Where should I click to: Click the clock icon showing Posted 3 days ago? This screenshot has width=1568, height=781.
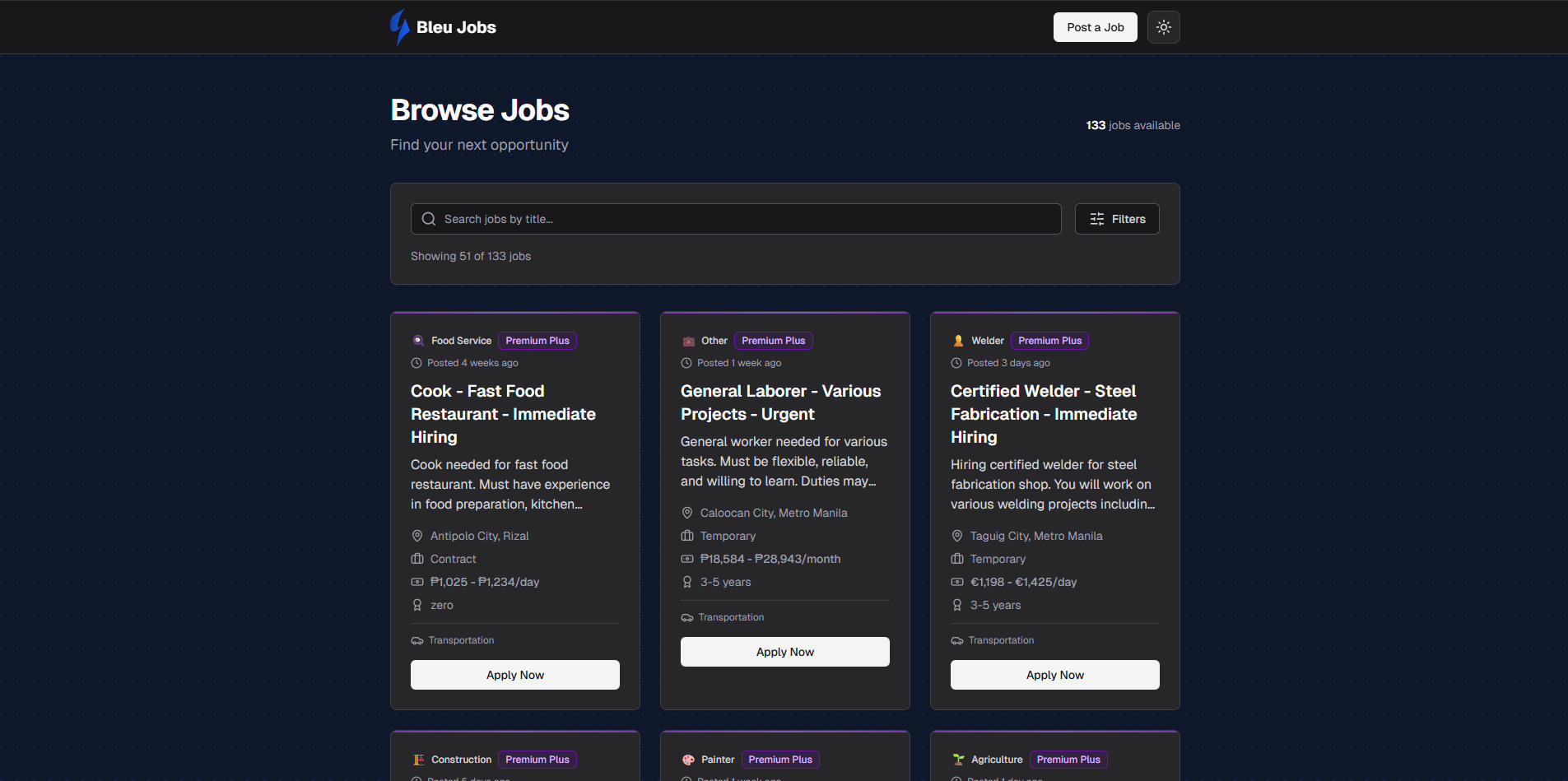click(956, 362)
